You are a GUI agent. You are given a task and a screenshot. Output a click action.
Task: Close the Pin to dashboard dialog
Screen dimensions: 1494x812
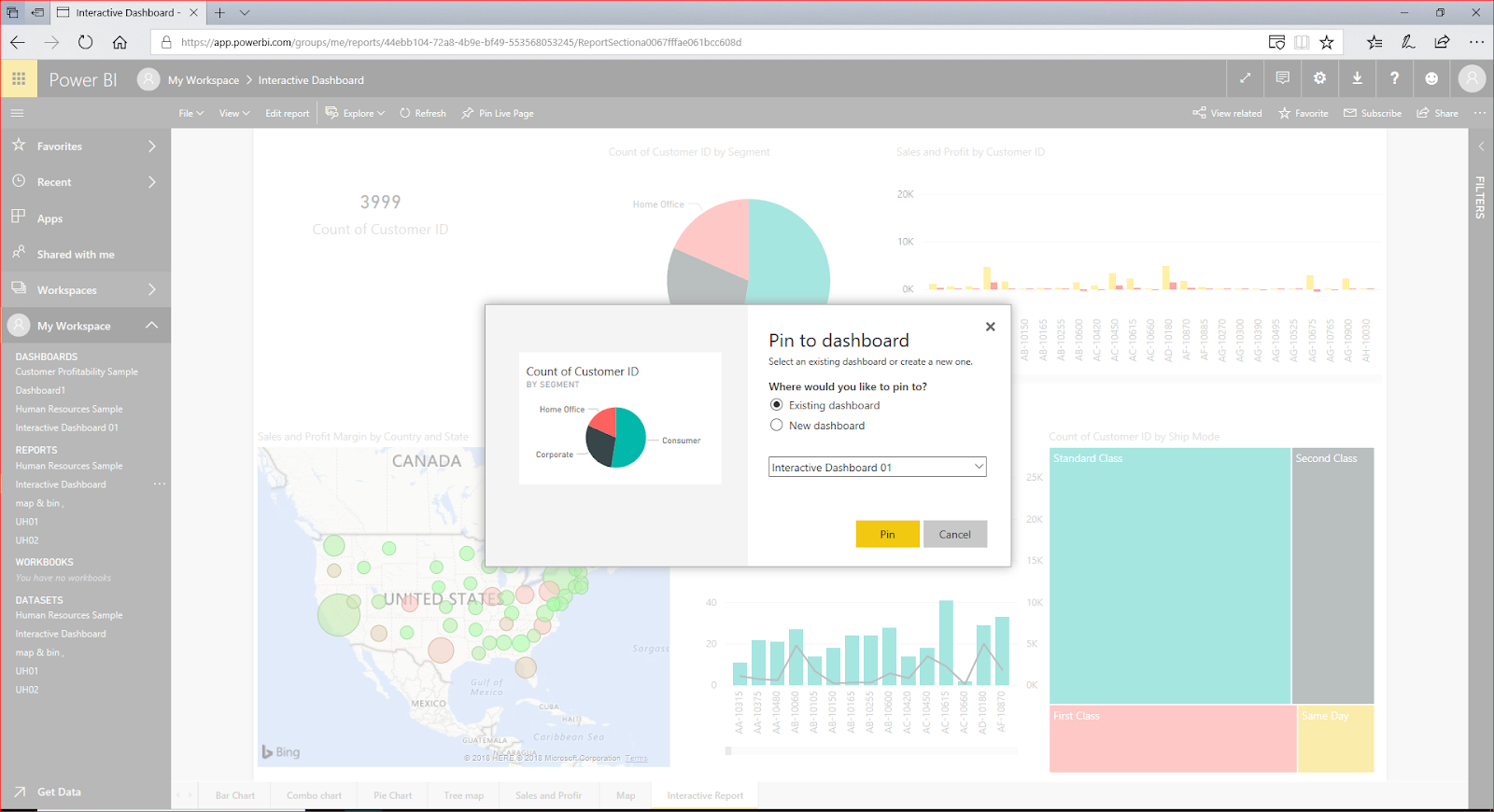tap(991, 327)
